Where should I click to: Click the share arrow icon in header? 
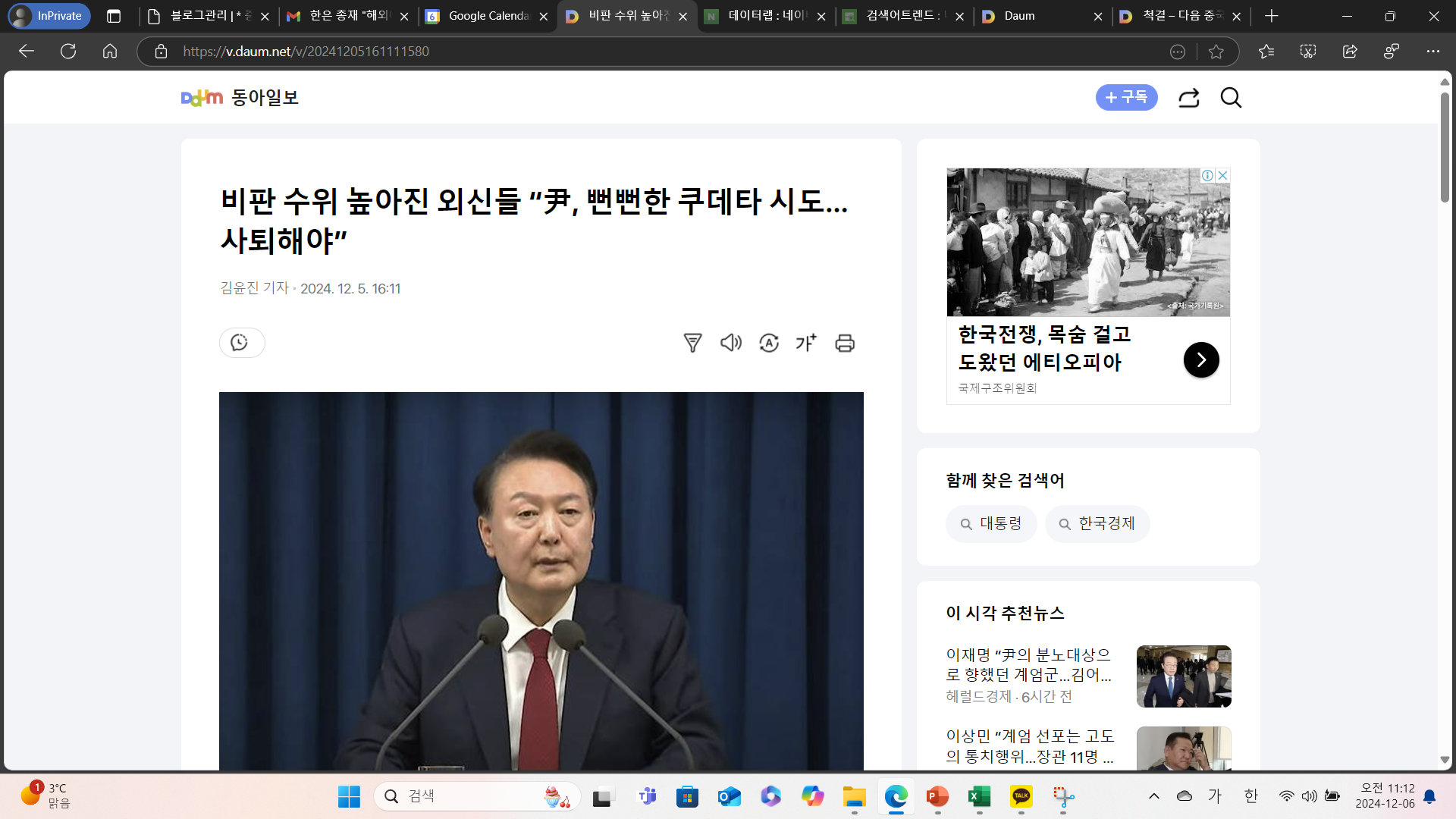point(1188,98)
